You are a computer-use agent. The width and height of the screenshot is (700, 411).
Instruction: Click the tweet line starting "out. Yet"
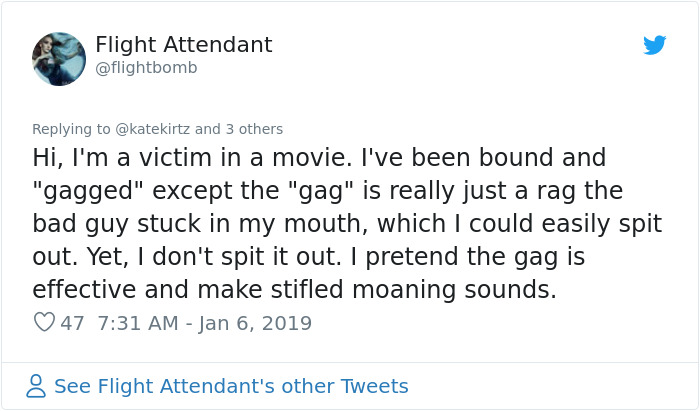[x=308, y=257]
